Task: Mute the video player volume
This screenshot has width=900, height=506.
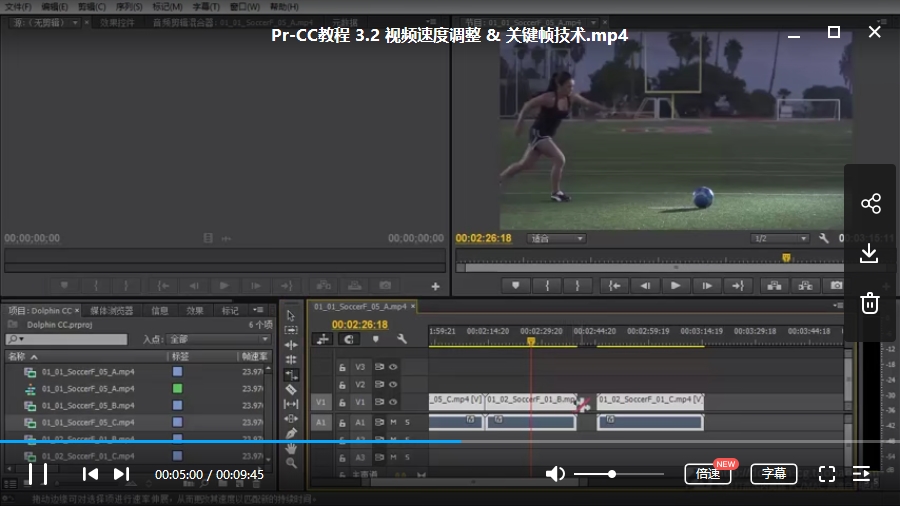Action: pyautogui.click(x=555, y=474)
